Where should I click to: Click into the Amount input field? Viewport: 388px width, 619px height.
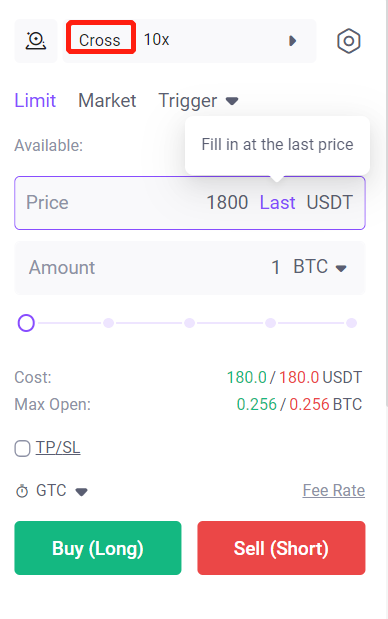190,268
